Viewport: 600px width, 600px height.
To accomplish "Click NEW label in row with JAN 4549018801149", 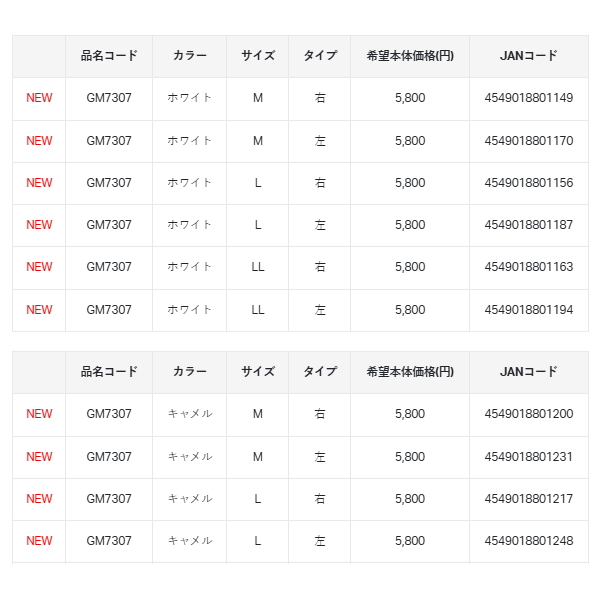I will (x=39, y=98).
